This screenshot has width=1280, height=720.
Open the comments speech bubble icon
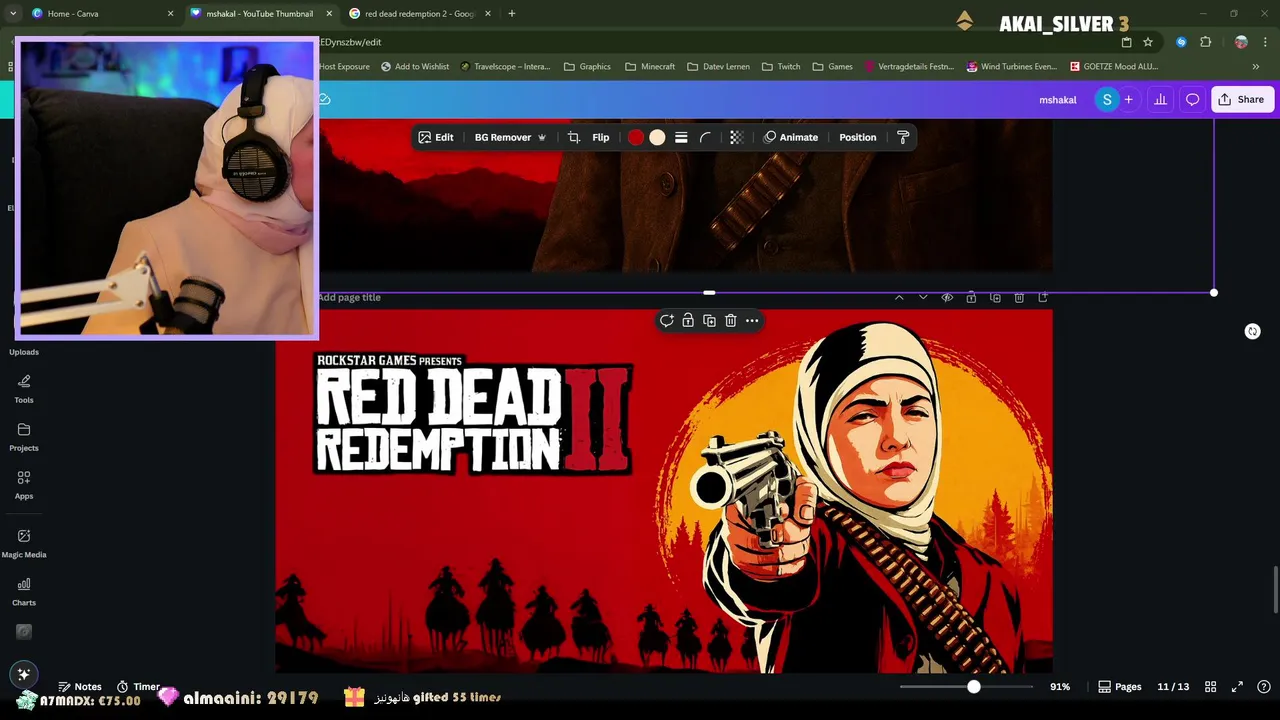(x=1192, y=99)
